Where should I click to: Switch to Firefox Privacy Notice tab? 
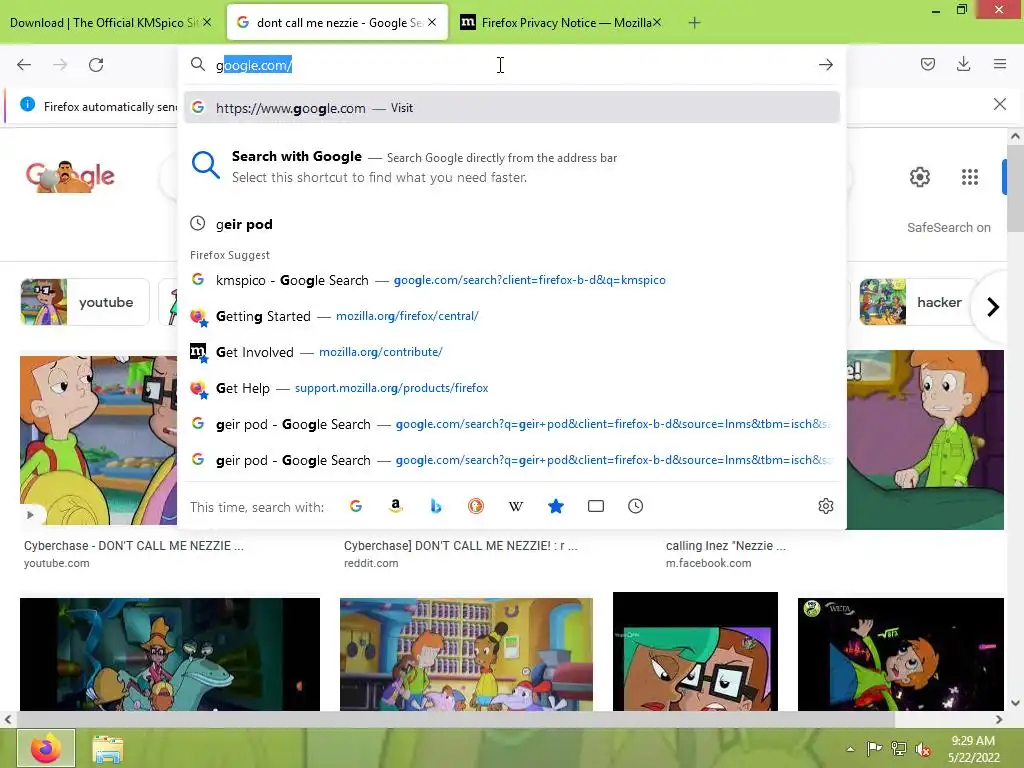[560, 23]
